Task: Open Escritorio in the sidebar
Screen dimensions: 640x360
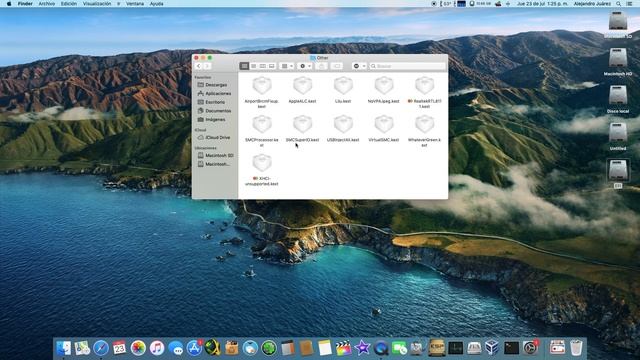Action: click(214, 102)
